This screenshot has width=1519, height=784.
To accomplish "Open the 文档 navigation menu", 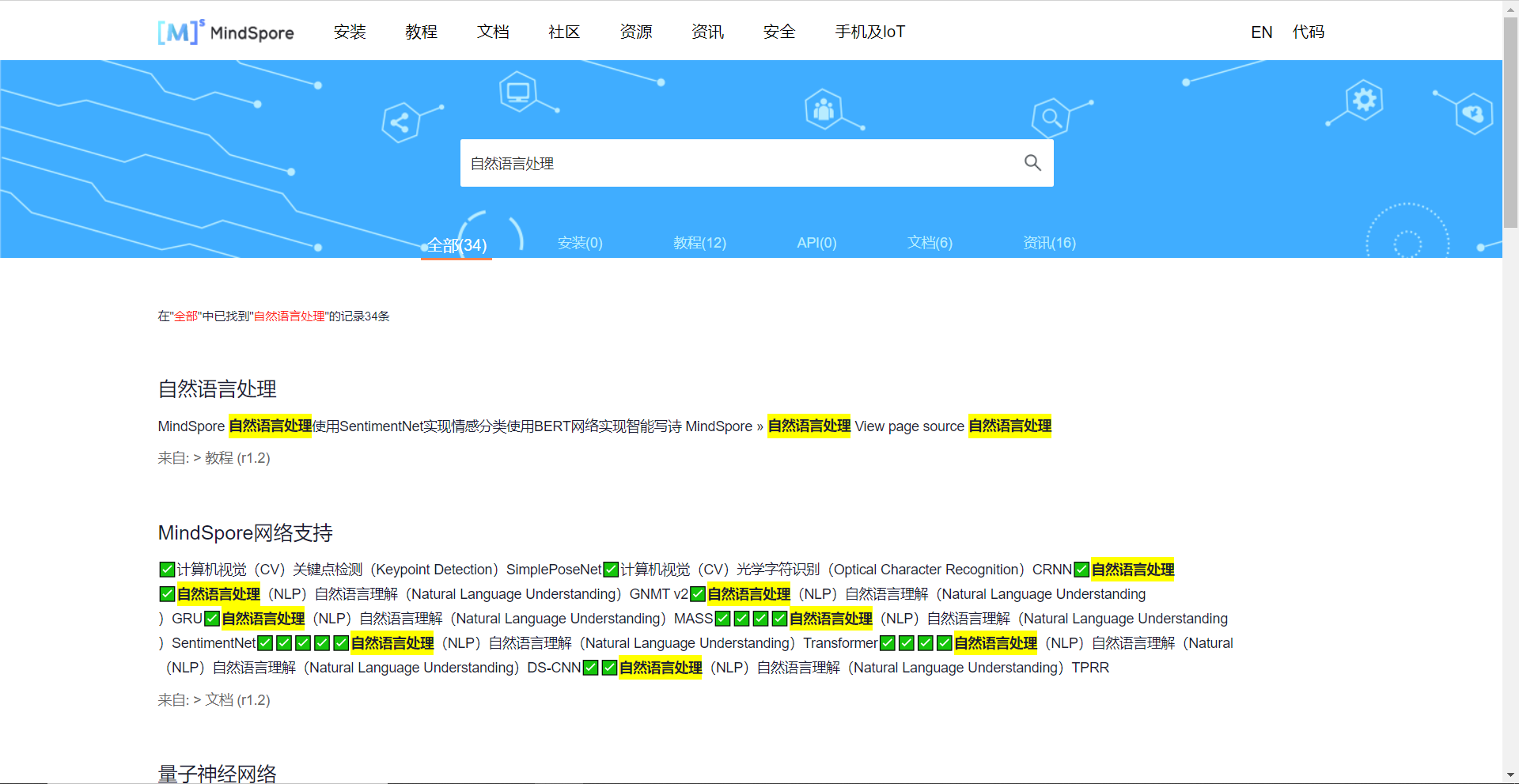I will click(493, 32).
